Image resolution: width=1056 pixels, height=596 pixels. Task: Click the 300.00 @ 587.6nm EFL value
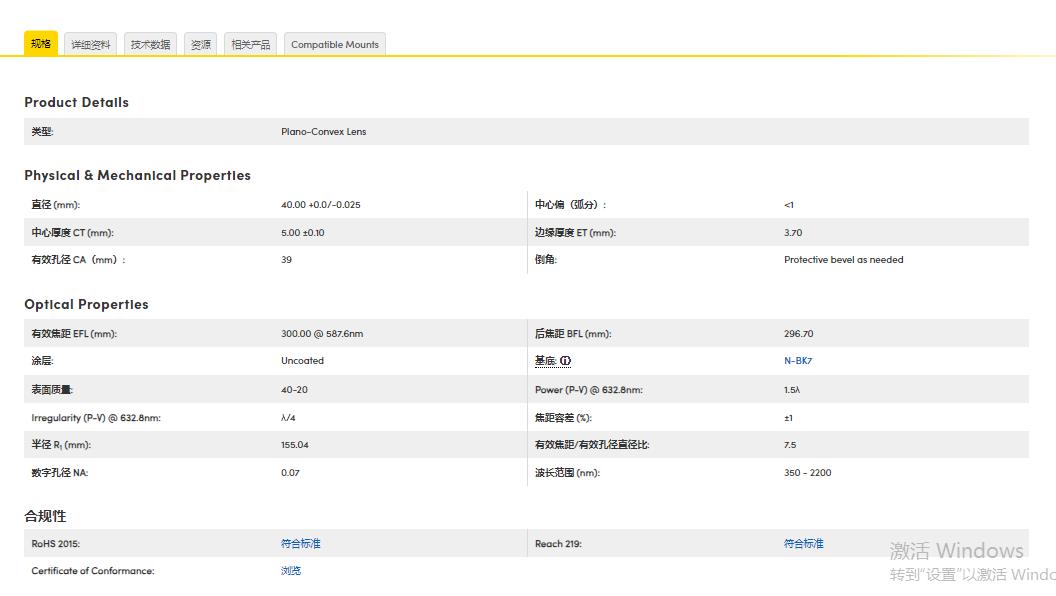(x=322, y=334)
